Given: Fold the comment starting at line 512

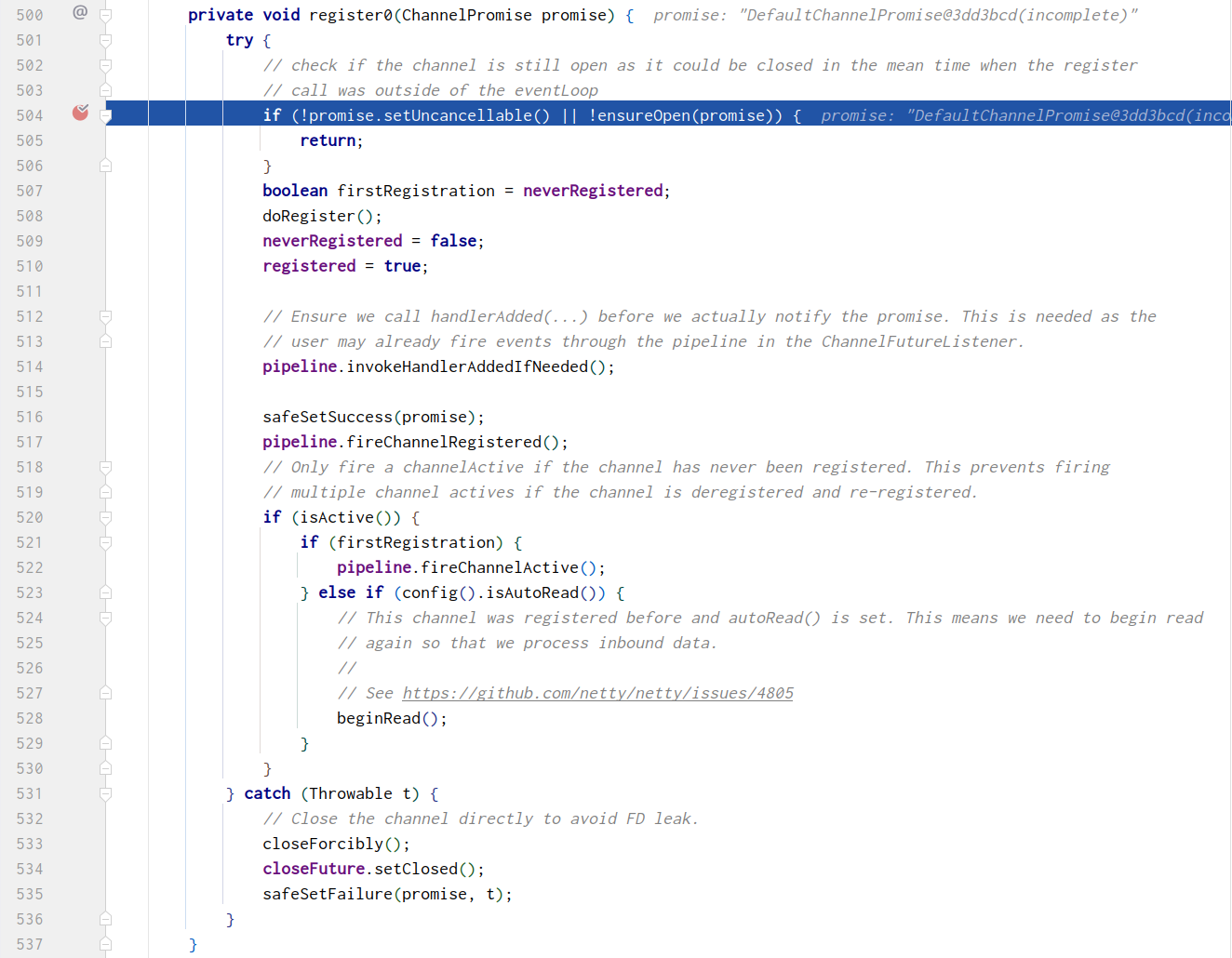Looking at the screenshot, I should [105, 317].
